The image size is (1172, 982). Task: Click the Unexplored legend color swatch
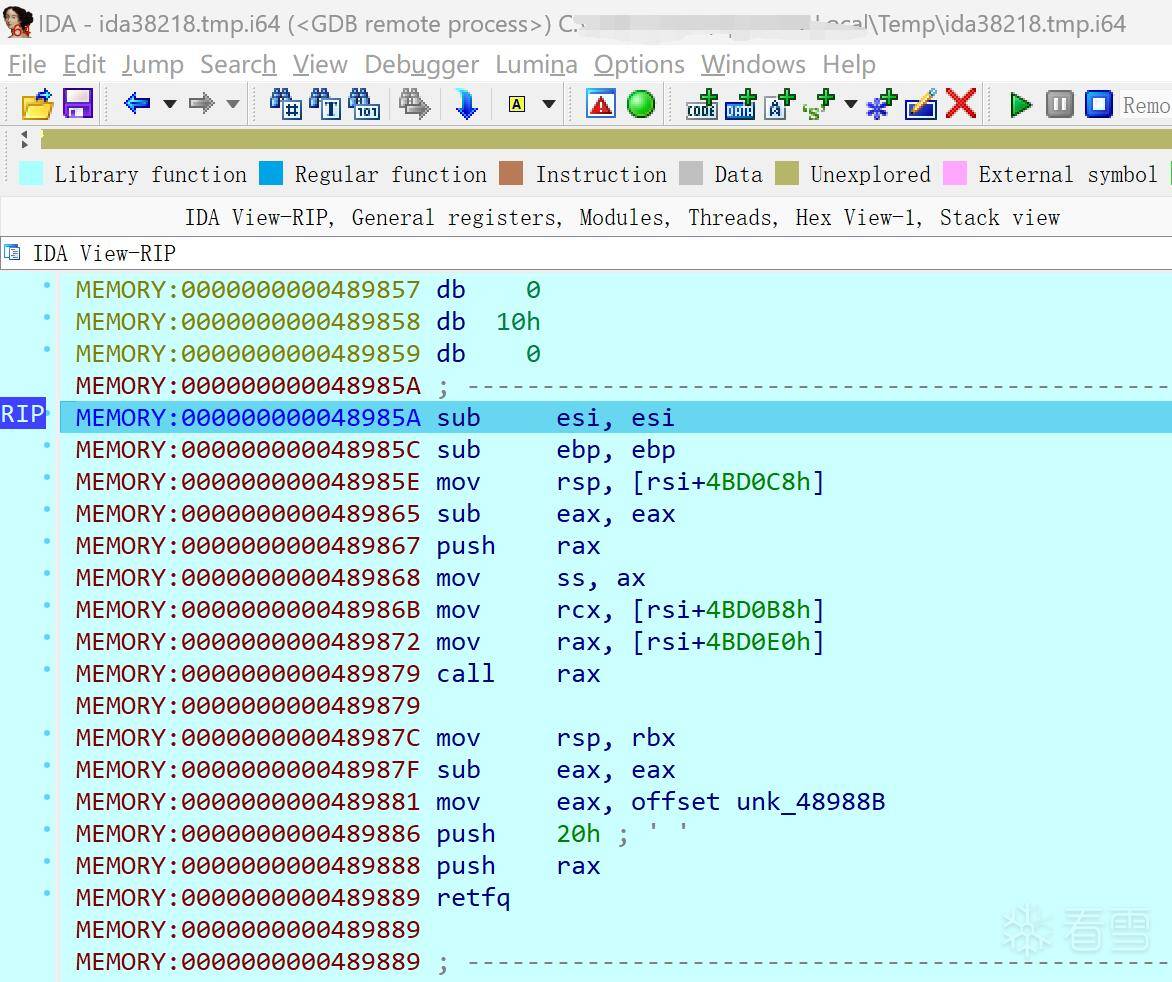coord(787,173)
